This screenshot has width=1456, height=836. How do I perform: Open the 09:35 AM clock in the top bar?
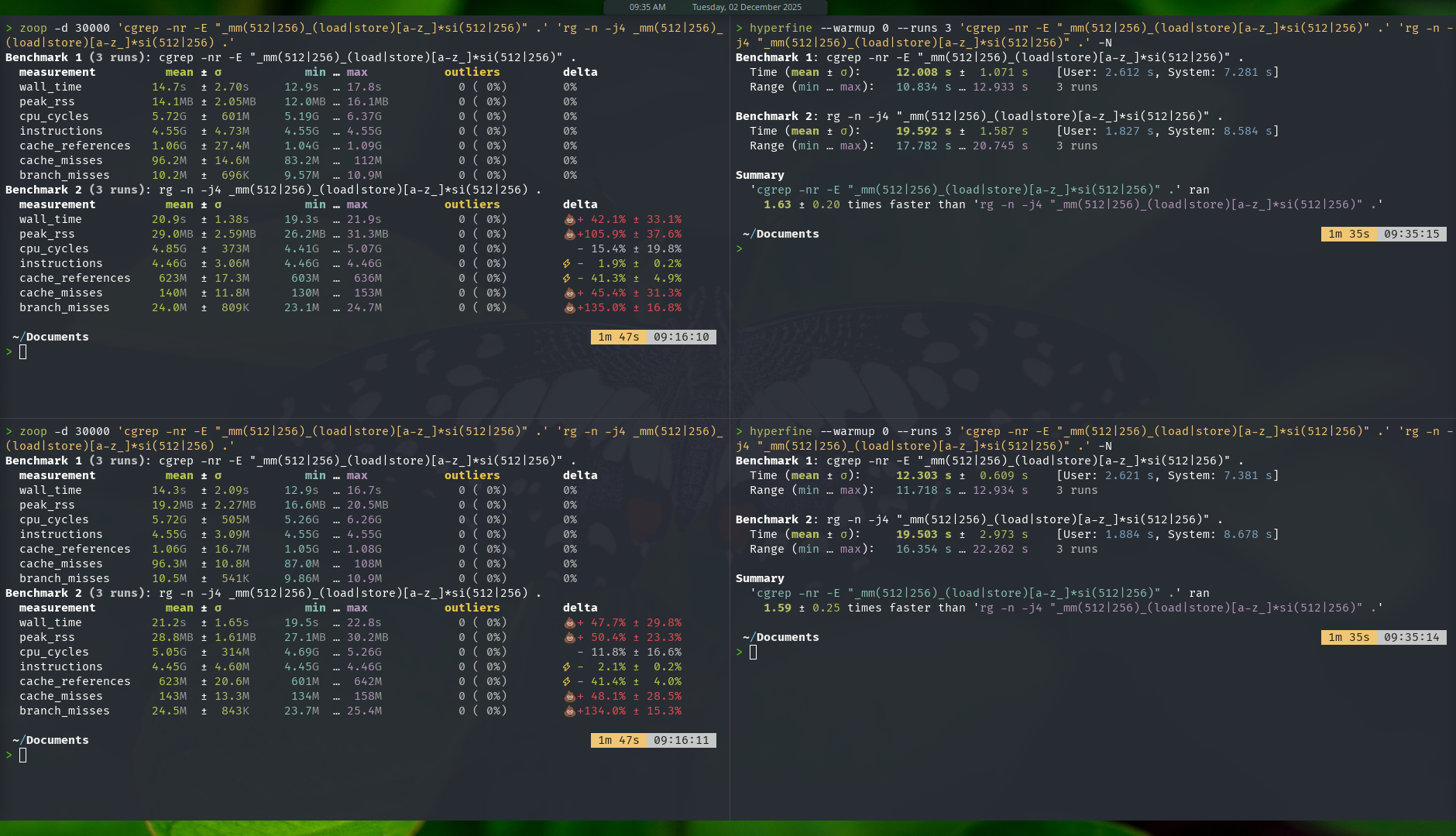[x=647, y=7]
